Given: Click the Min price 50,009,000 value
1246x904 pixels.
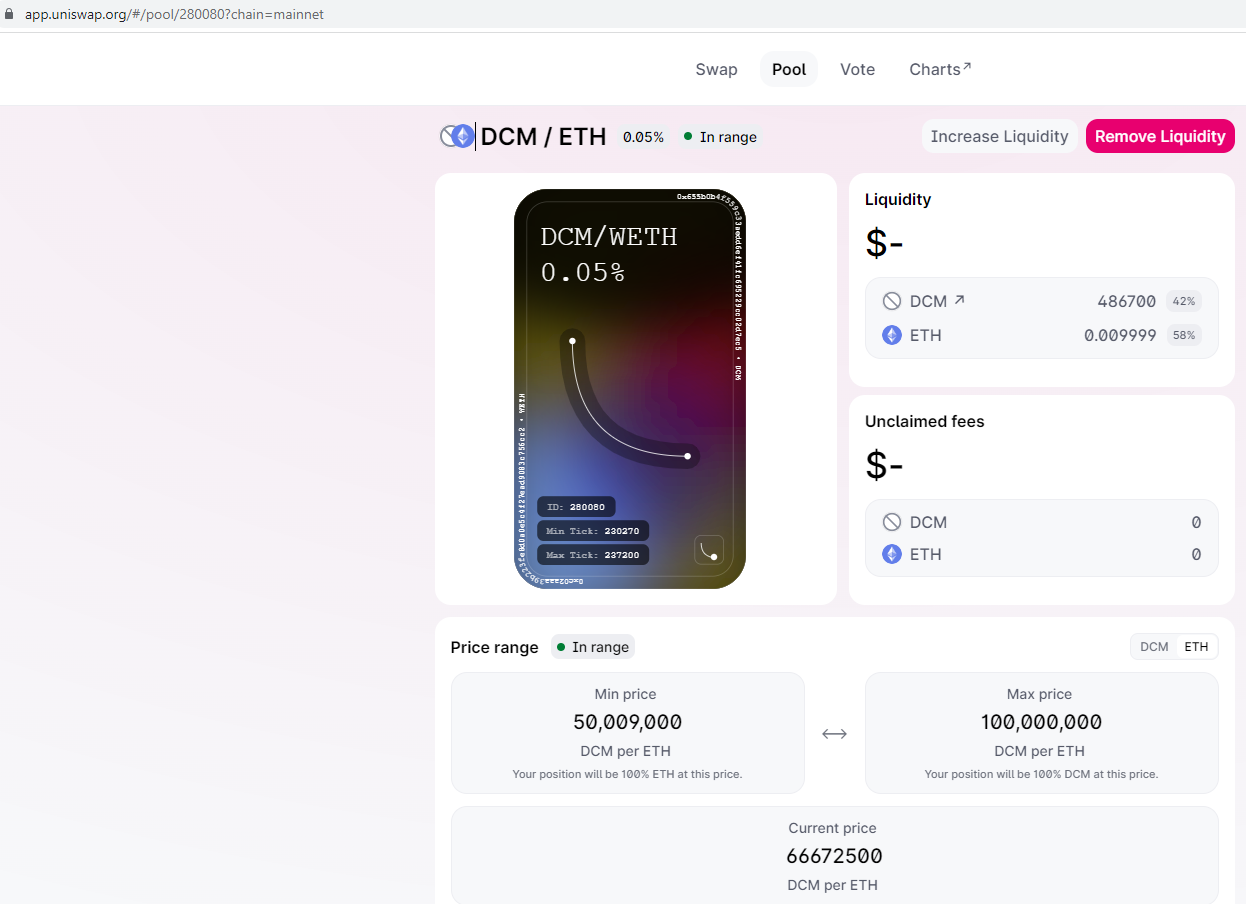Looking at the screenshot, I should pos(628,722).
